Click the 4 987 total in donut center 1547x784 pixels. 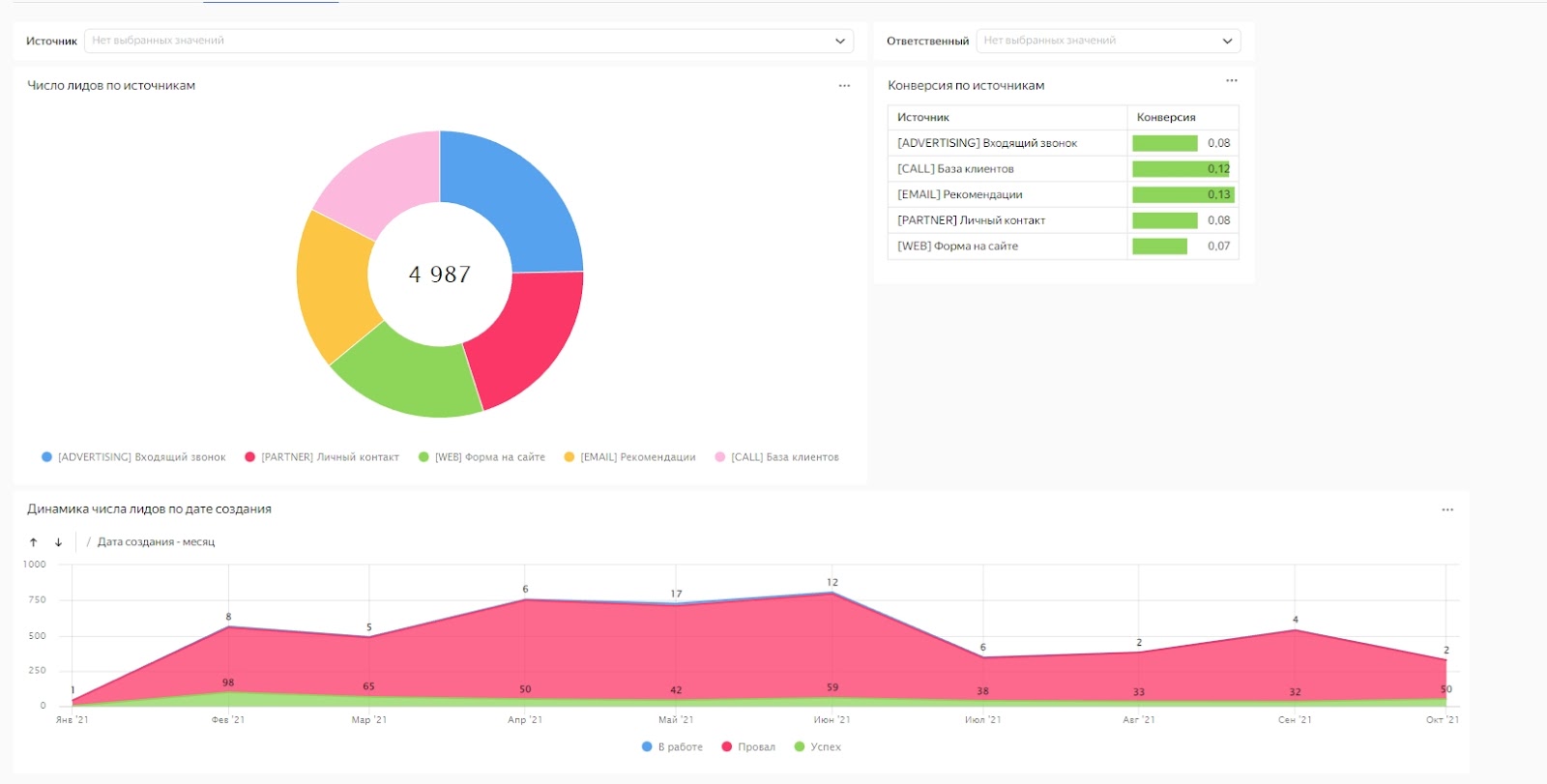click(440, 275)
